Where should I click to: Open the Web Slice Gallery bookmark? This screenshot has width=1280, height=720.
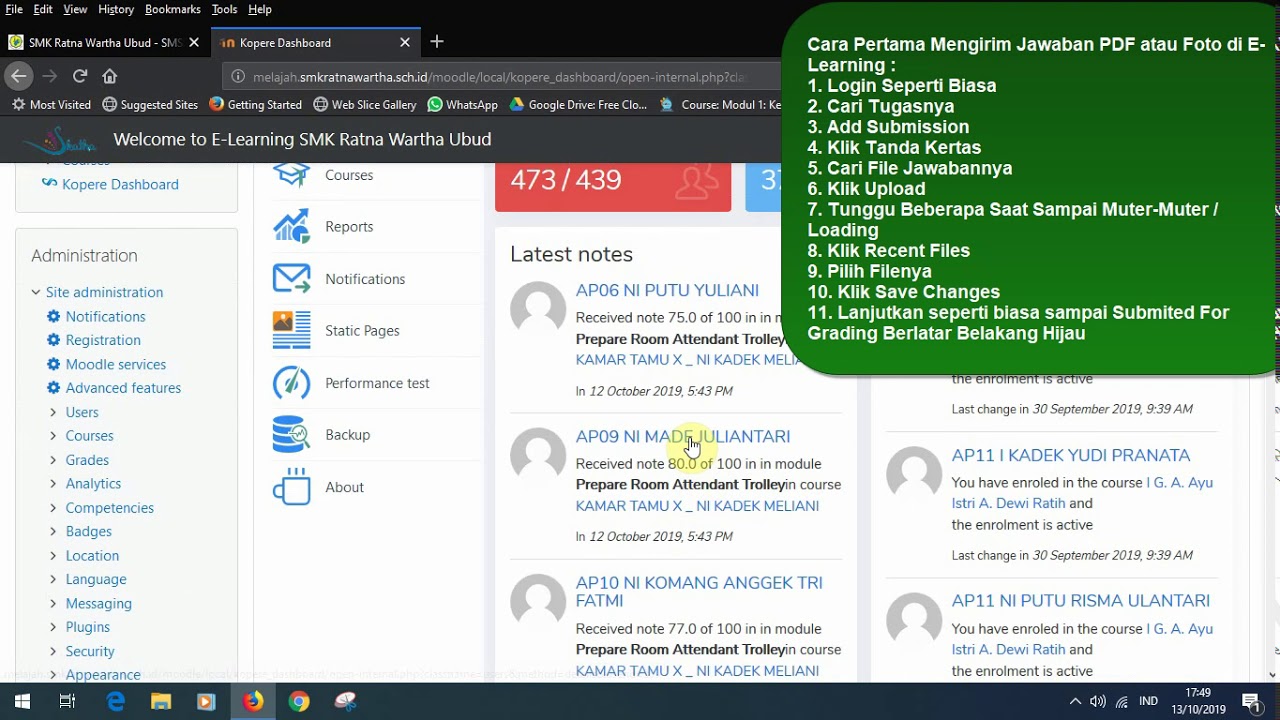click(364, 104)
